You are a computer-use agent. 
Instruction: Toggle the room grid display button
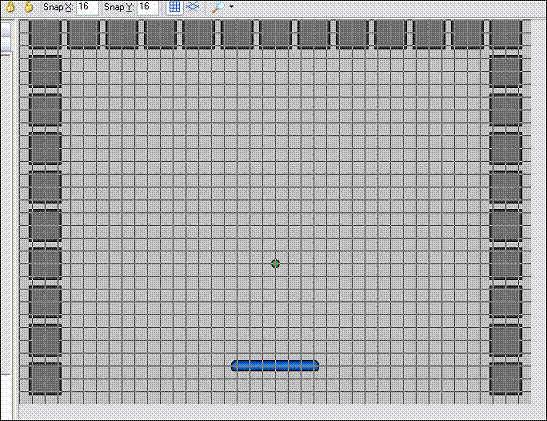[x=174, y=7]
